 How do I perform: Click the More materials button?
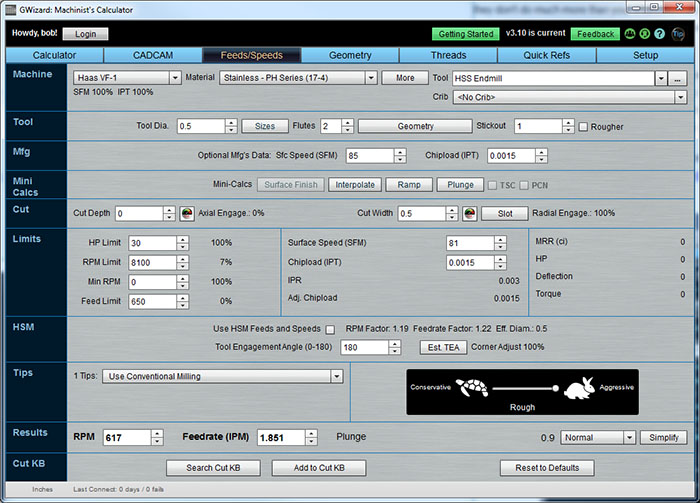click(405, 78)
